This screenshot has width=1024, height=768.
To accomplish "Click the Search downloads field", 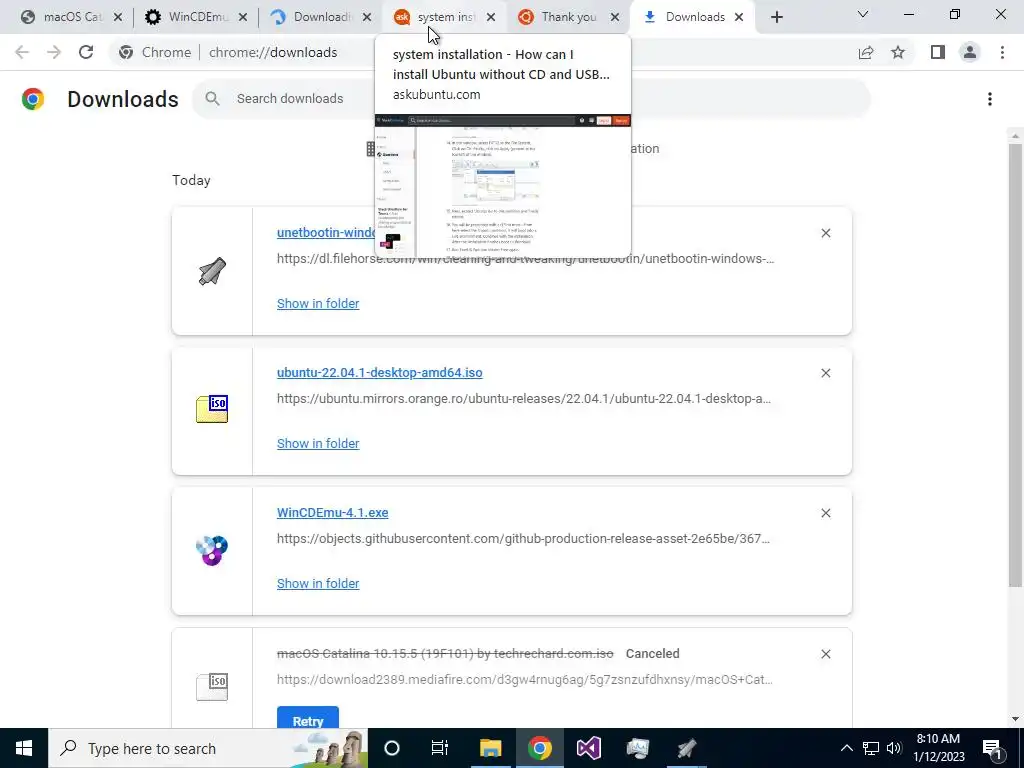I will point(531,99).
